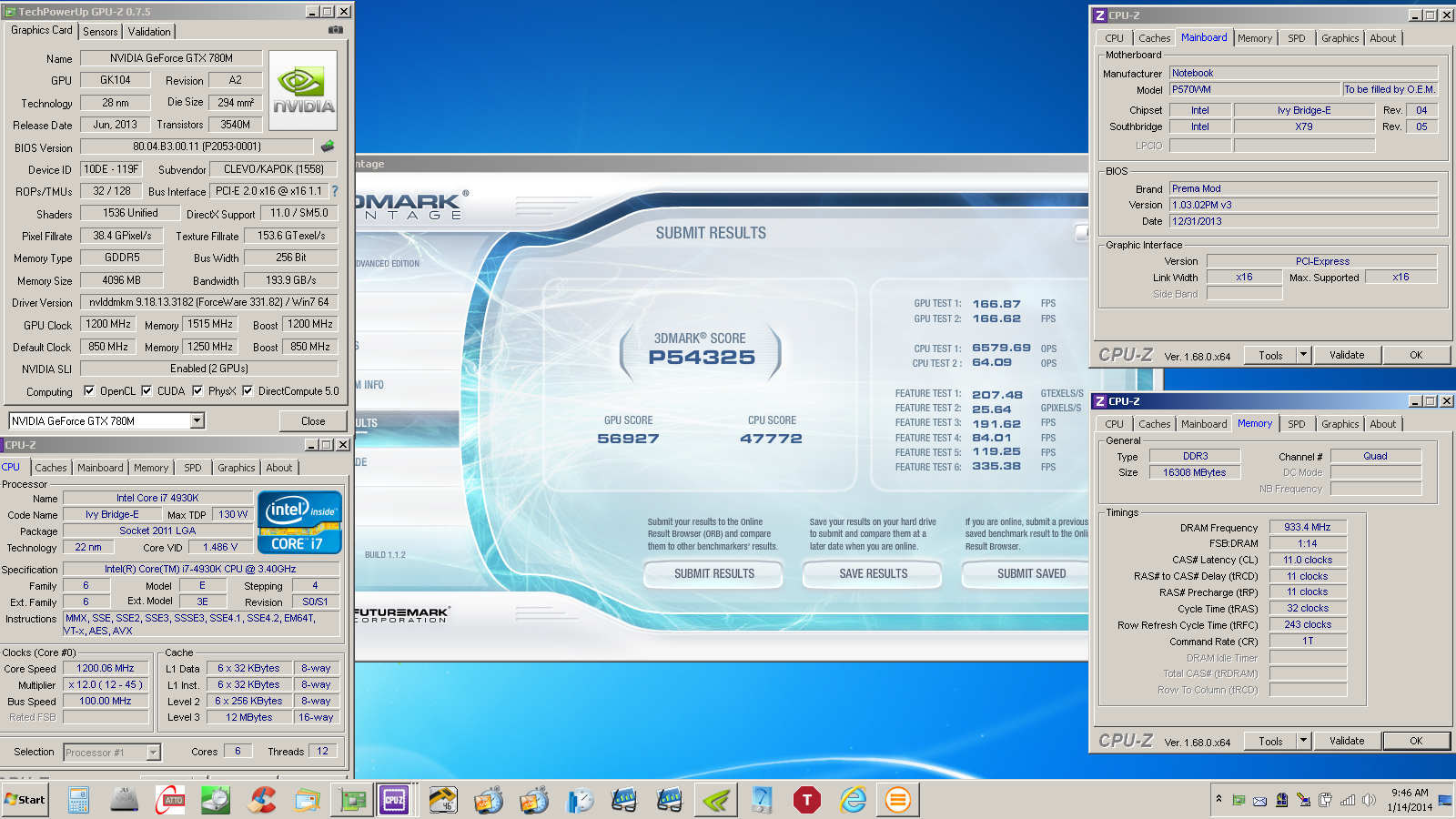This screenshot has height=819, width=1456.
Task: Click the DRAM Frequency 933.4 MHz value
Action: [x=1308, y=527]
